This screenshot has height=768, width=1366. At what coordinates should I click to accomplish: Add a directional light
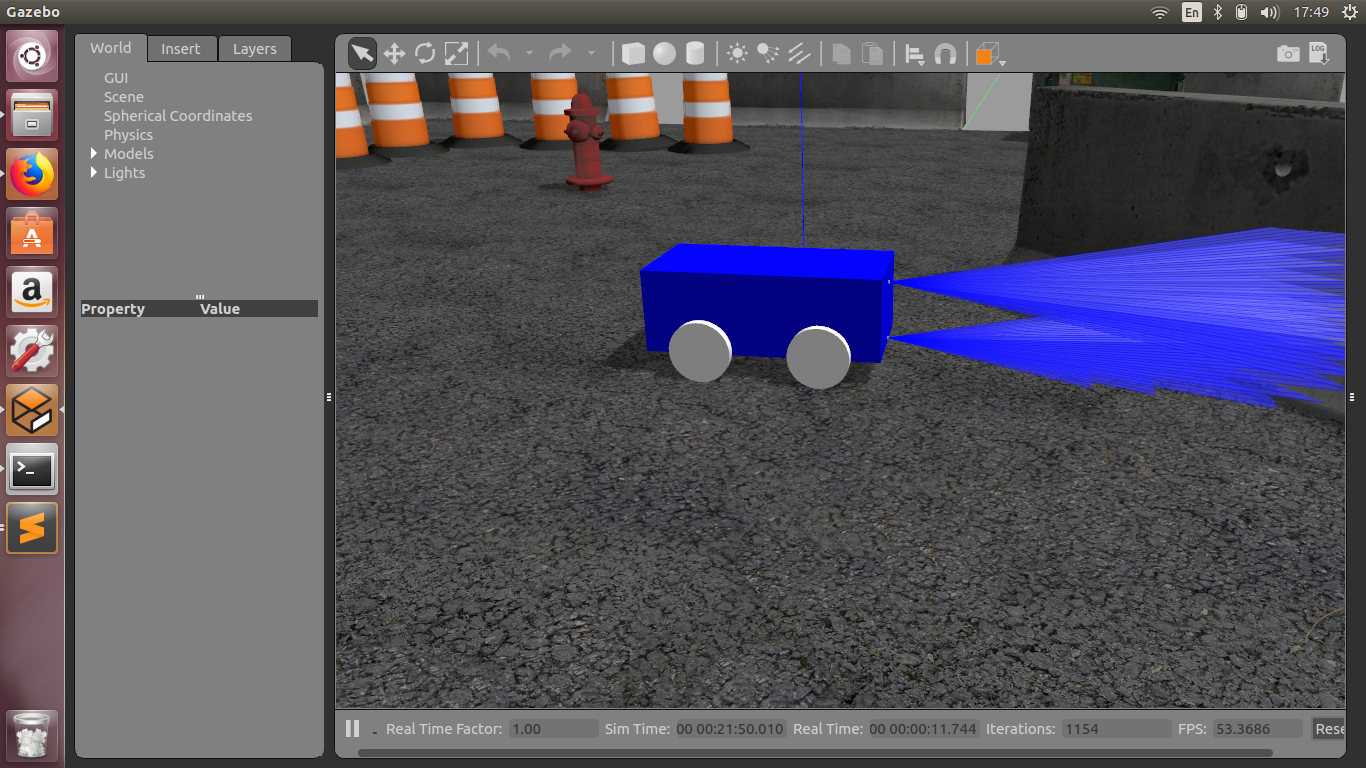799,53
